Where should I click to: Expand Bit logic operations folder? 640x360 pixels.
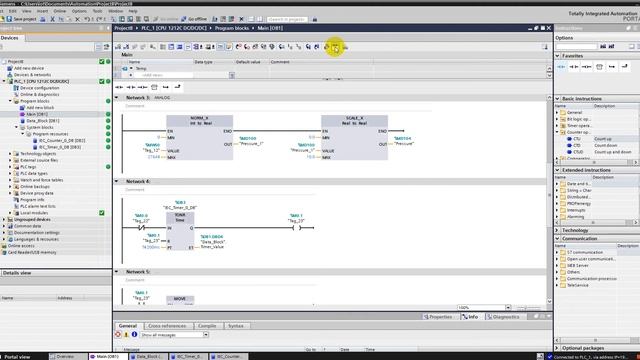tap(557, 119)
